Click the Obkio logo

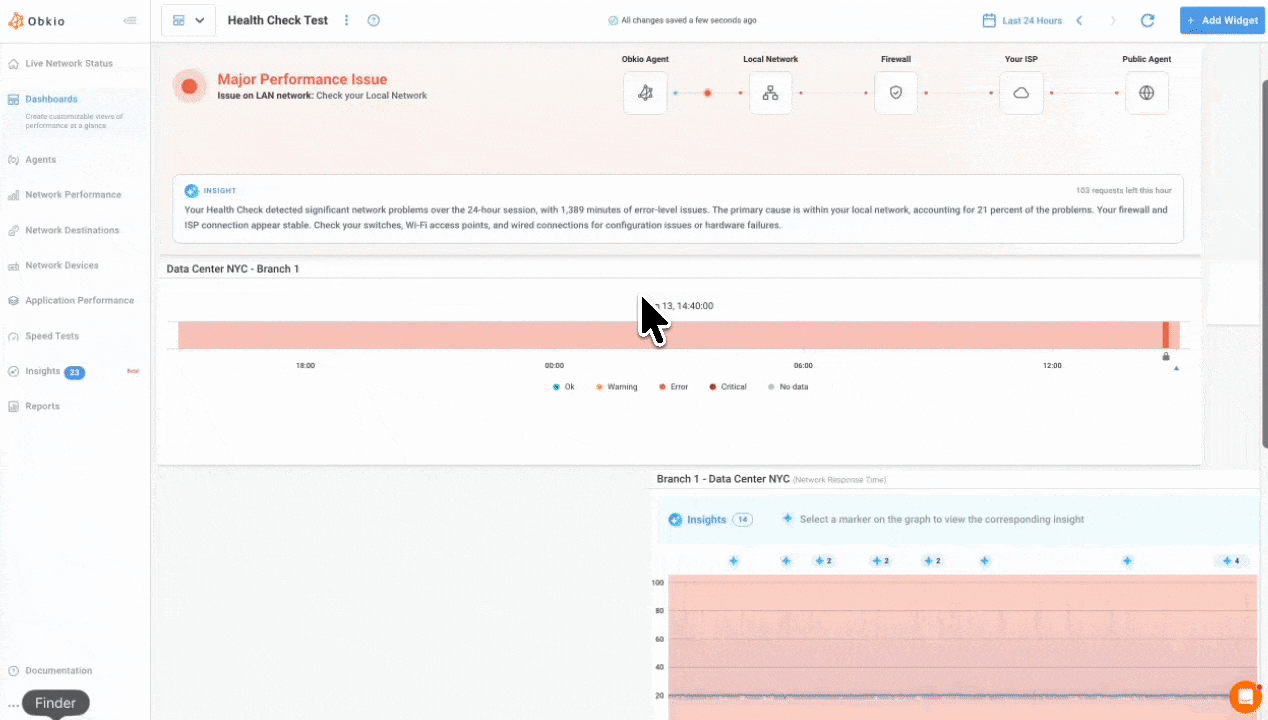37,21
